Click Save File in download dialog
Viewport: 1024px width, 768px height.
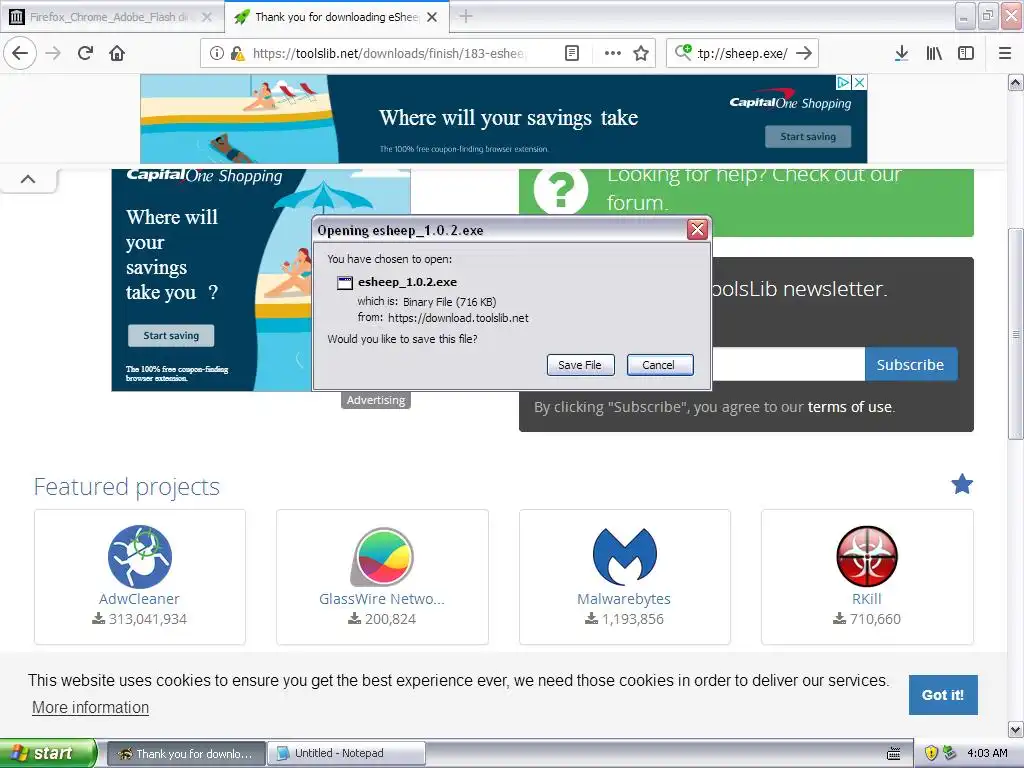[580, 364]
